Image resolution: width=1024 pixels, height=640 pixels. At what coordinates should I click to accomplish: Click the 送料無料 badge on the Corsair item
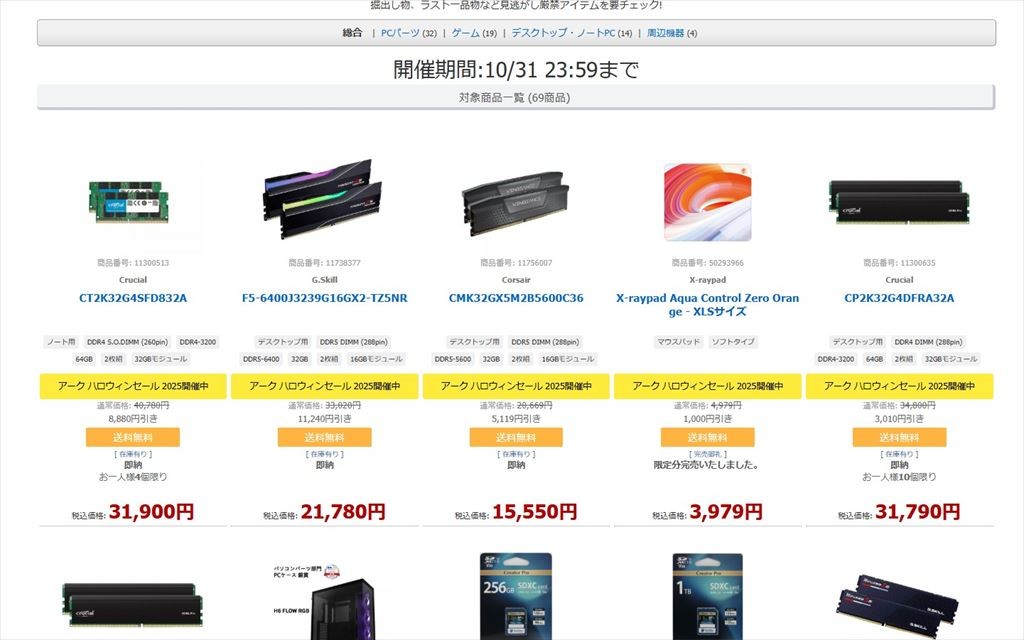(516, 437)
